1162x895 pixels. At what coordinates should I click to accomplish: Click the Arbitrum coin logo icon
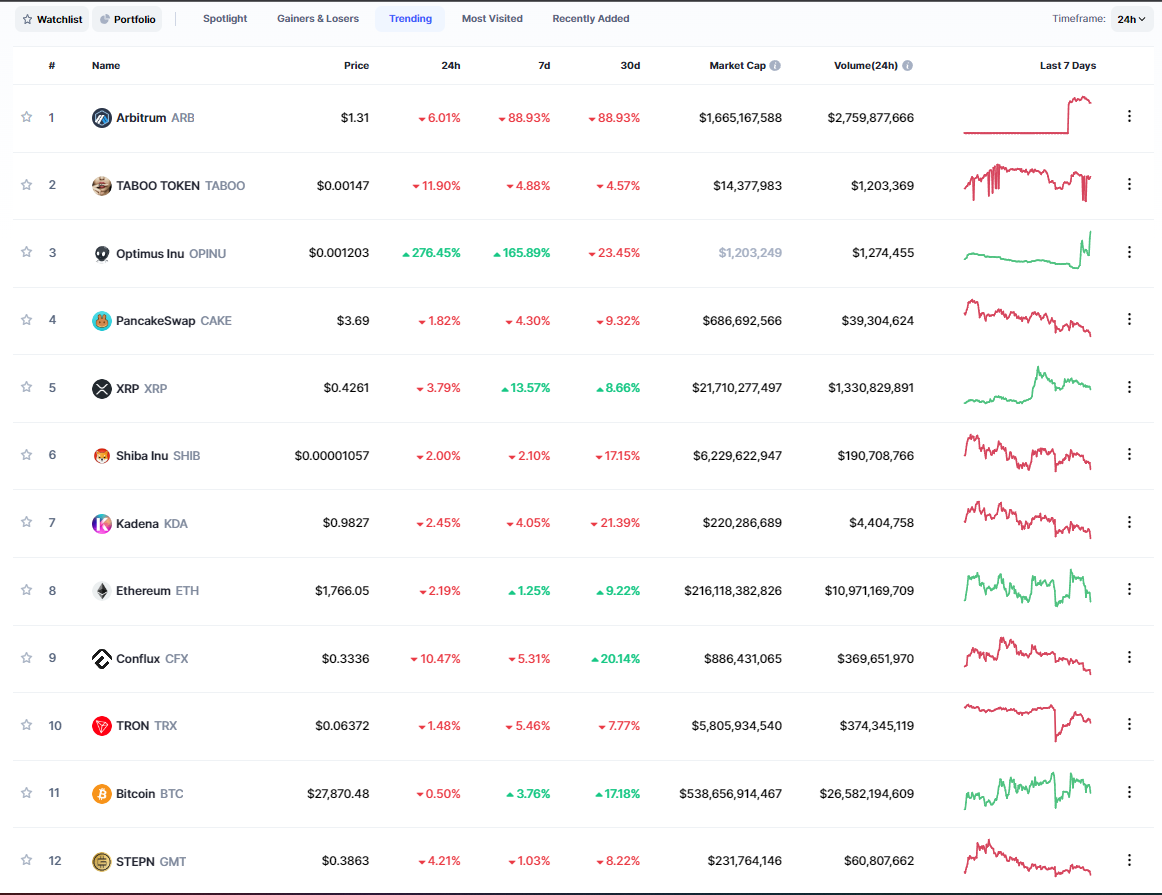click(101, 118)
